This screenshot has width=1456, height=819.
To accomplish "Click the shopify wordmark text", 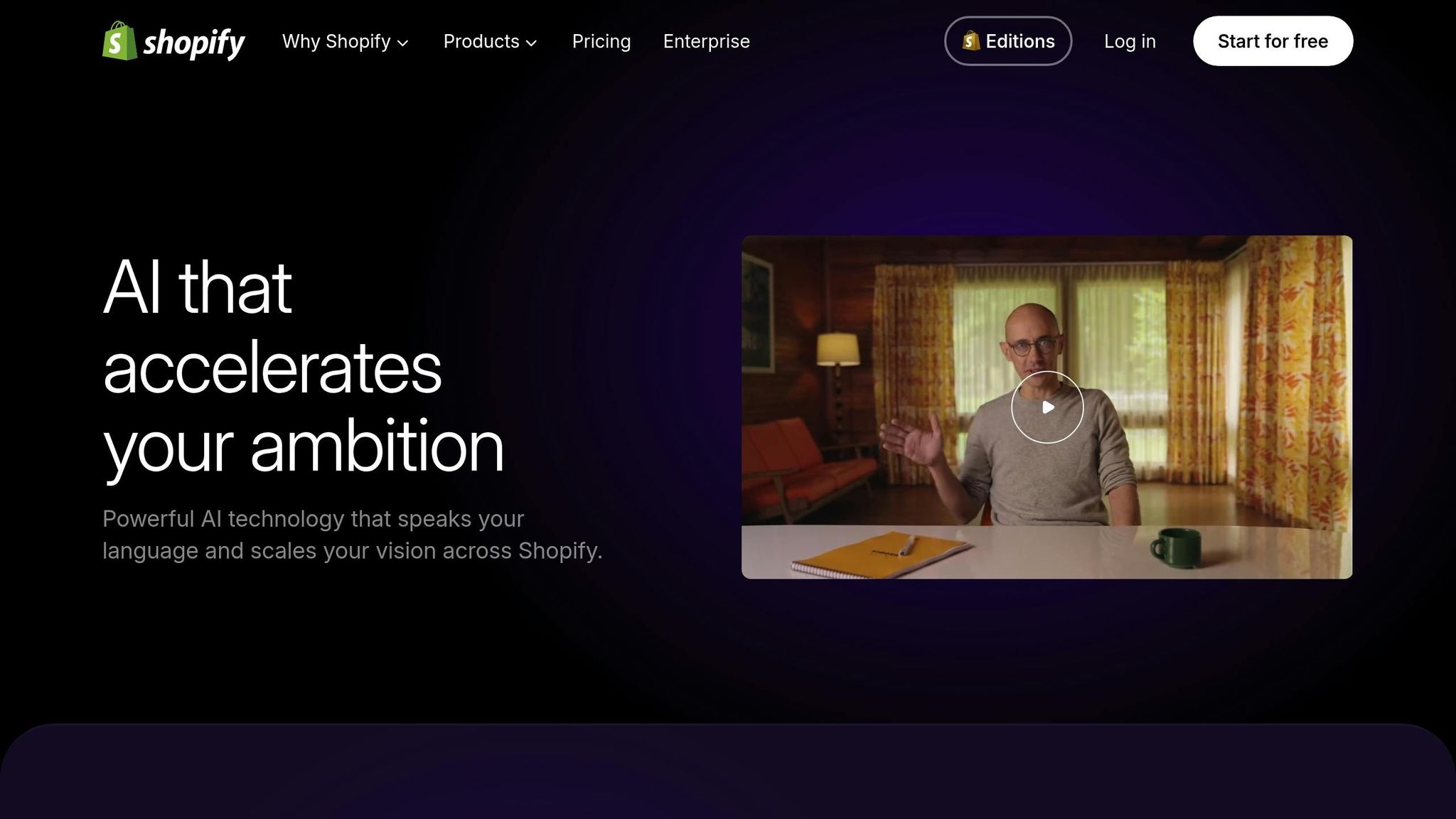I will [x=194, y=43].
